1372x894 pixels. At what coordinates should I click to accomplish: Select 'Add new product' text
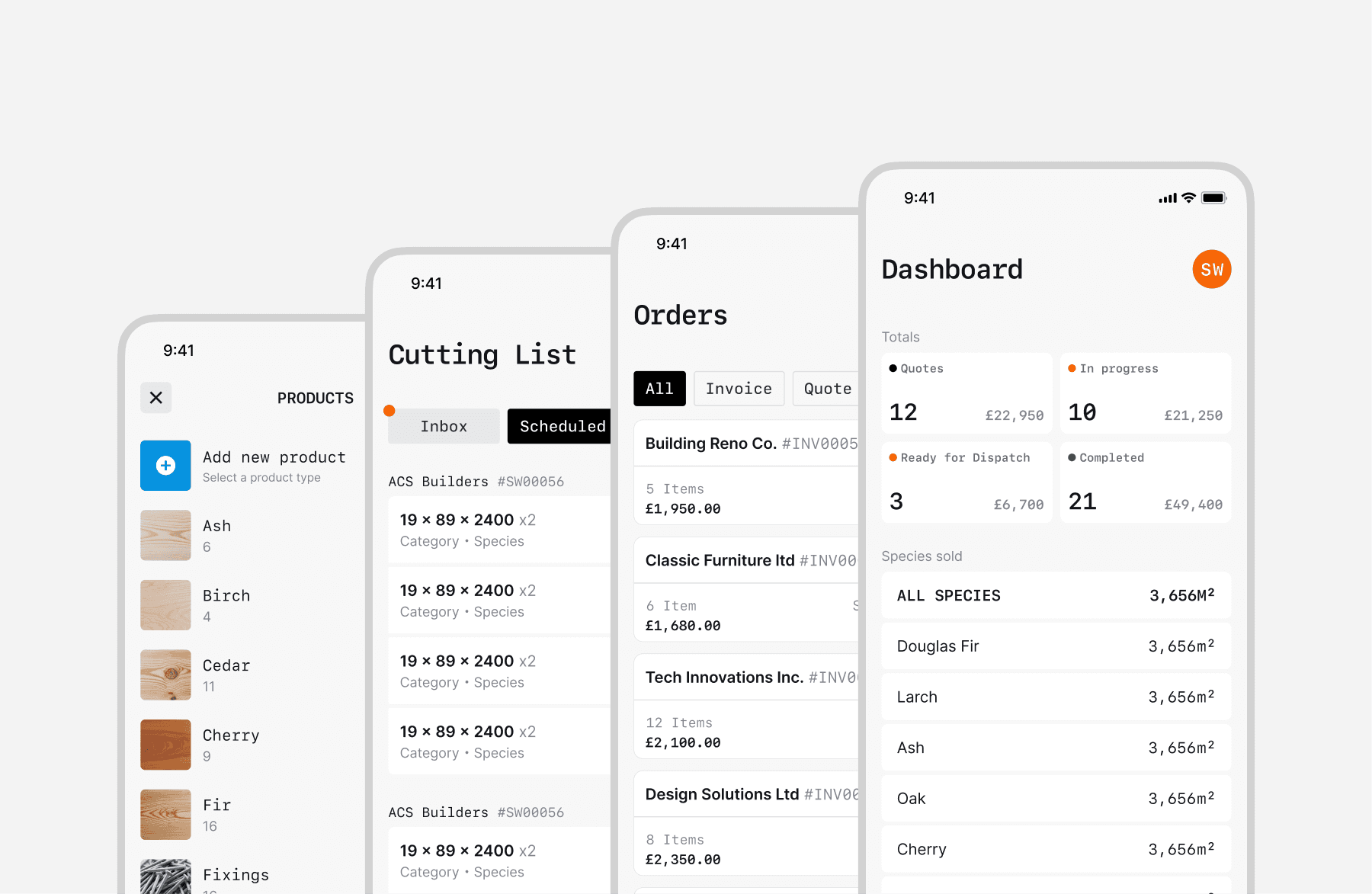pos(274,457)
